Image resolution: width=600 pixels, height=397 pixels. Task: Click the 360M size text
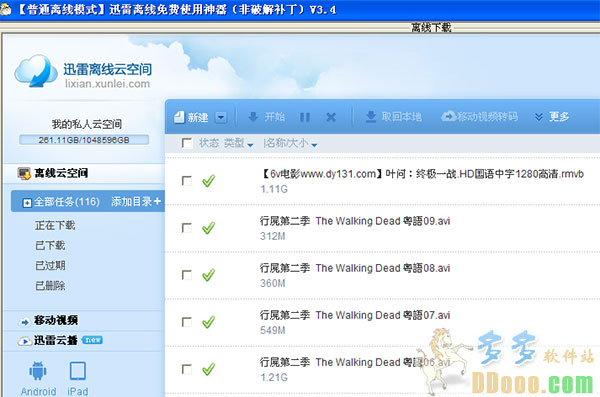click(273, 283)
